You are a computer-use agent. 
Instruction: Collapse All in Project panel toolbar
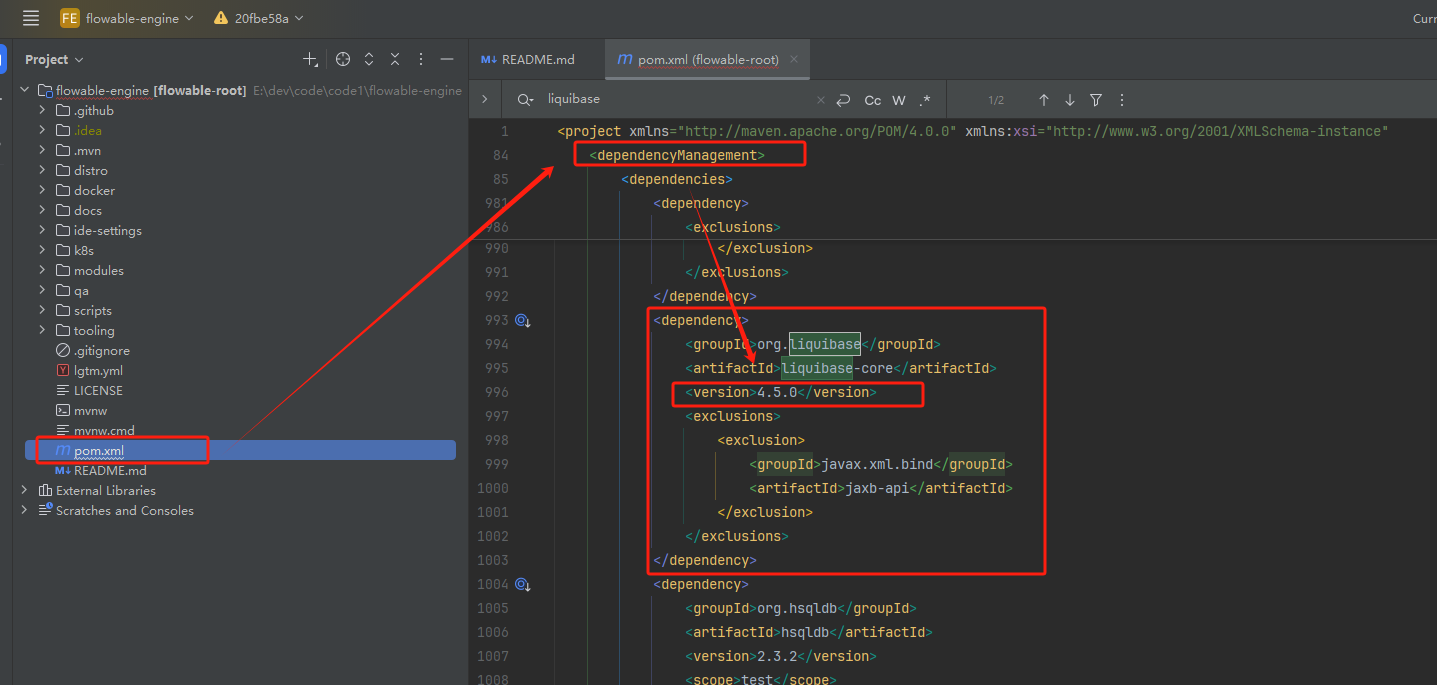tap(395, 59)
